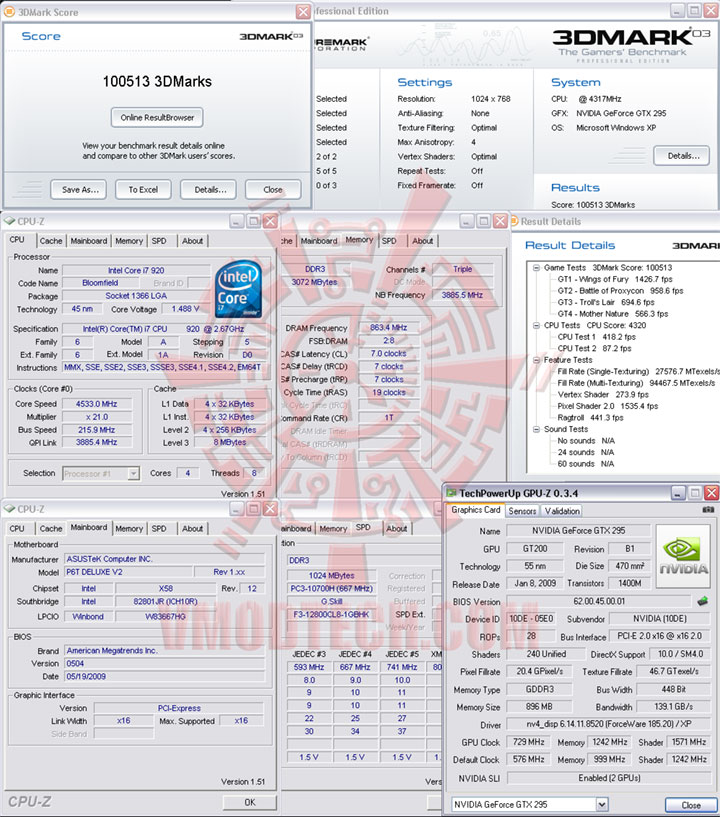Click Save As... in the 3DMark Score dialog
The height and width of the screenshot is (817, 720).
pos(80,190)
